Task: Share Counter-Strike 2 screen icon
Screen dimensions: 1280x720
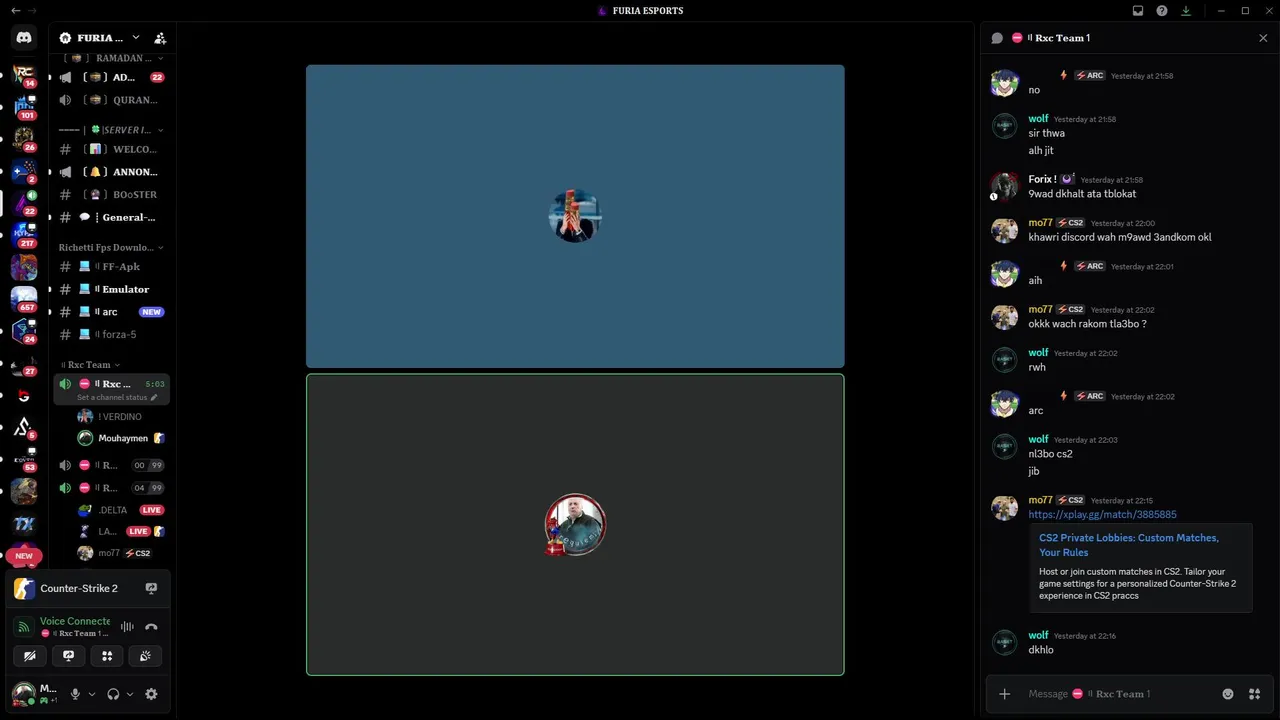Action: (x=151, y=588)
